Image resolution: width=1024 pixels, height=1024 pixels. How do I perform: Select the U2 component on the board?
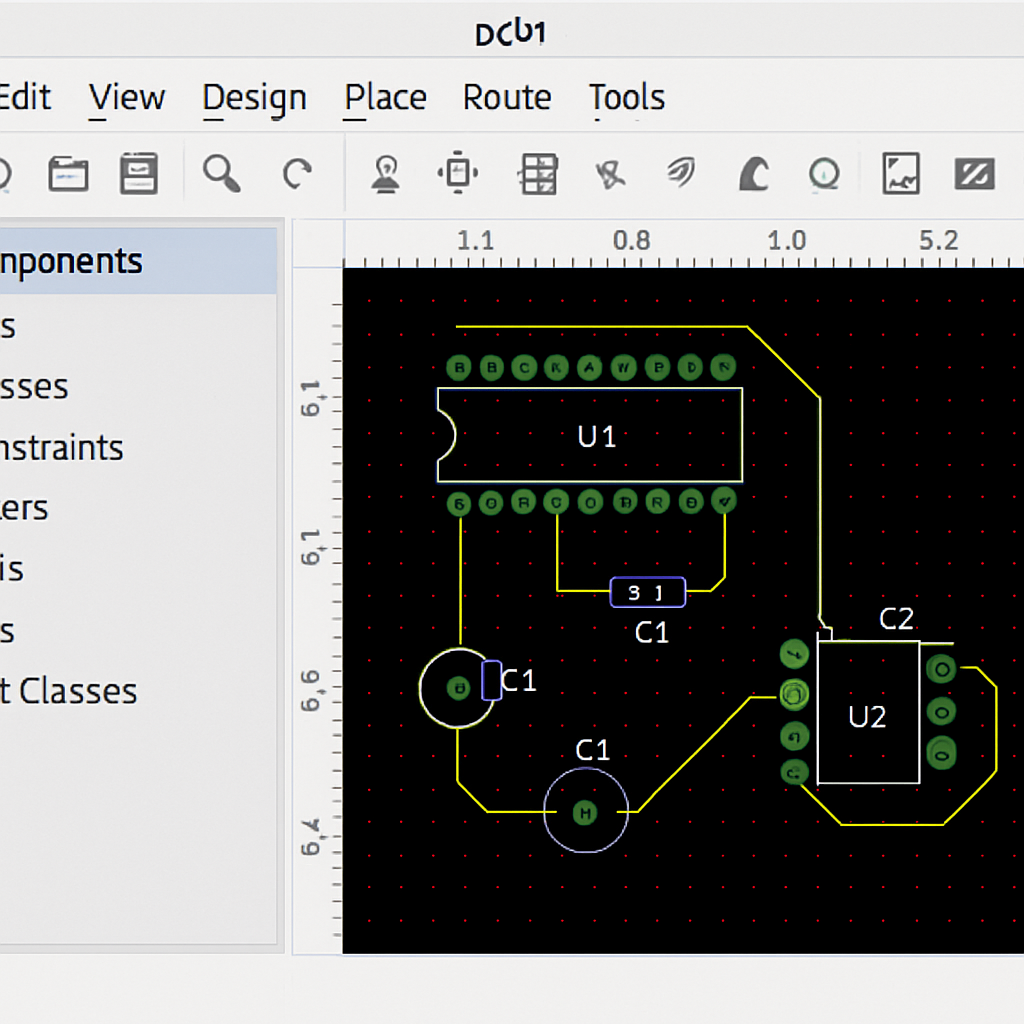coord(867,715)
